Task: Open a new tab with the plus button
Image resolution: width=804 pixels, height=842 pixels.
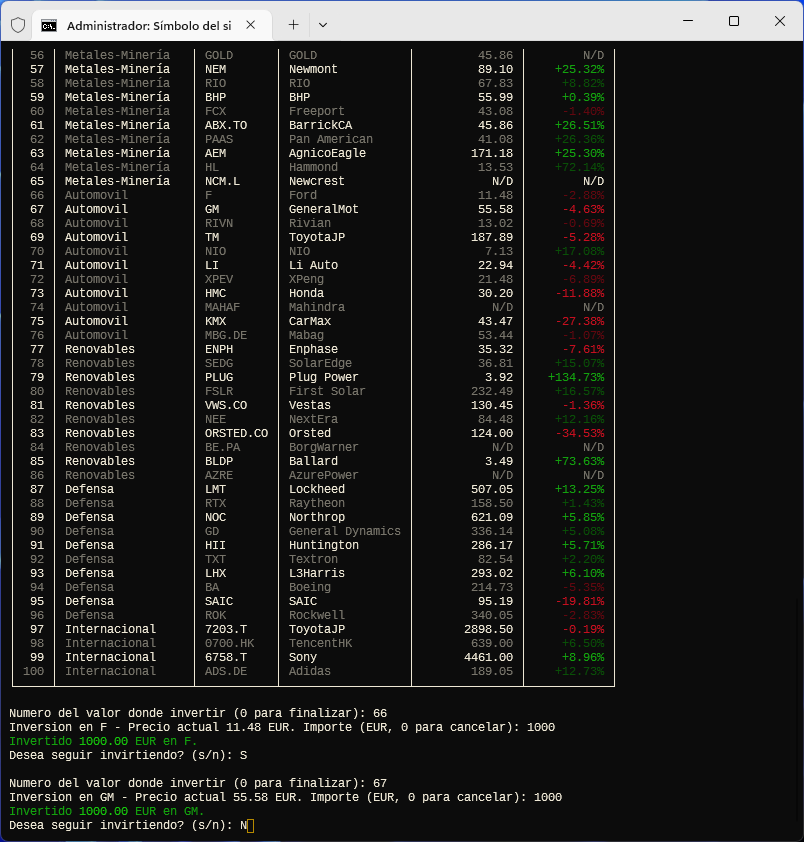Action: [293, 24]
